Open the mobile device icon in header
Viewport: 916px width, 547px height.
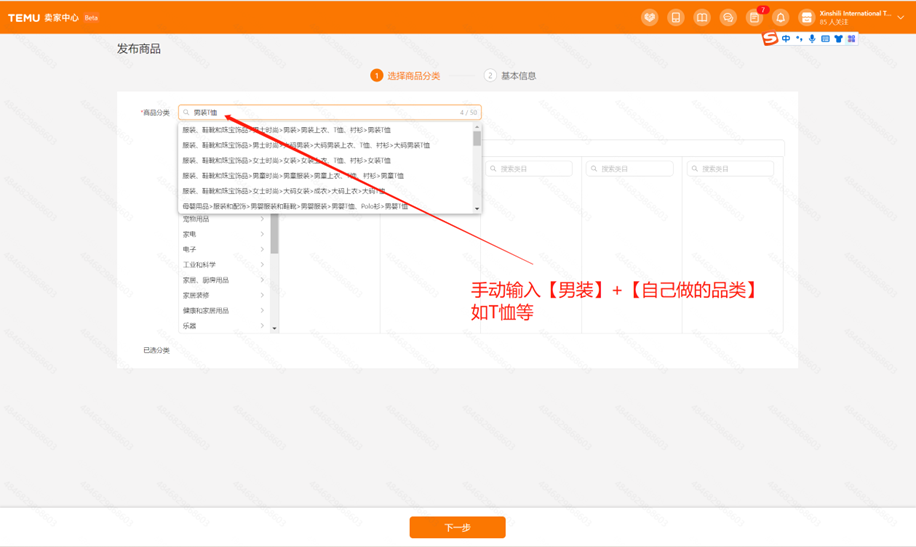[675, 18]
